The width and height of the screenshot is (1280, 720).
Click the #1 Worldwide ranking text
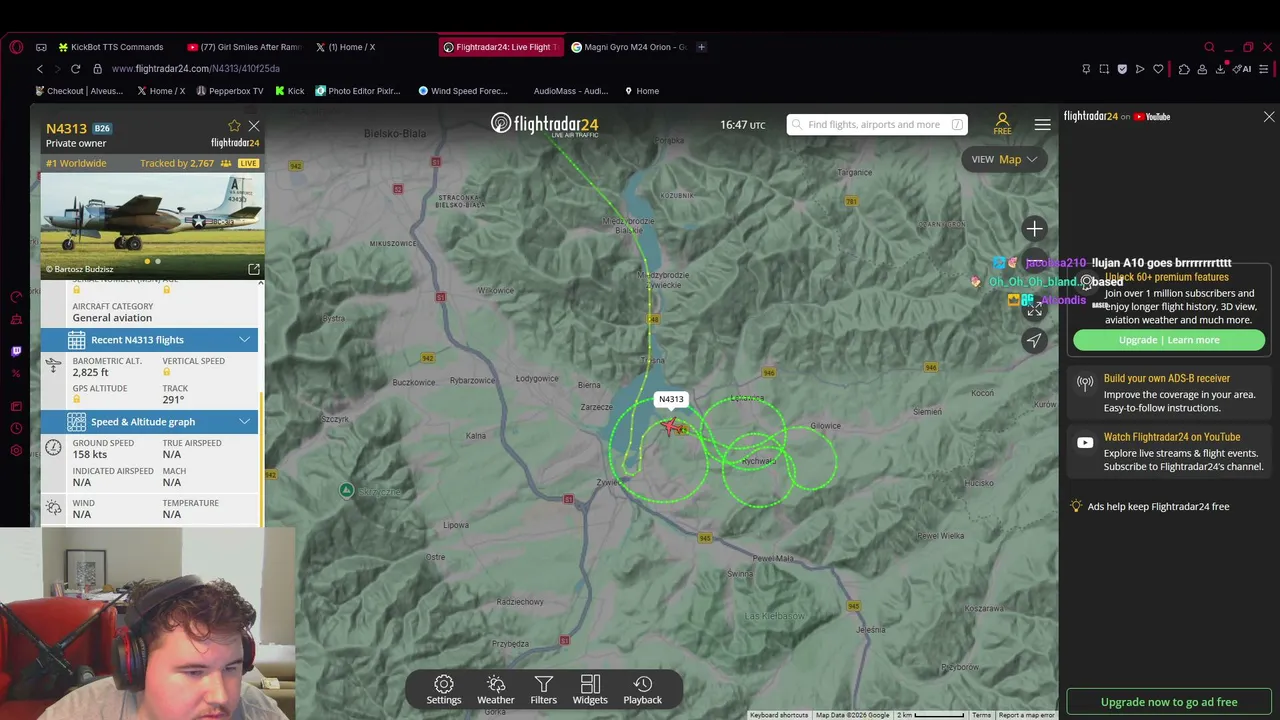coord(76,163)
